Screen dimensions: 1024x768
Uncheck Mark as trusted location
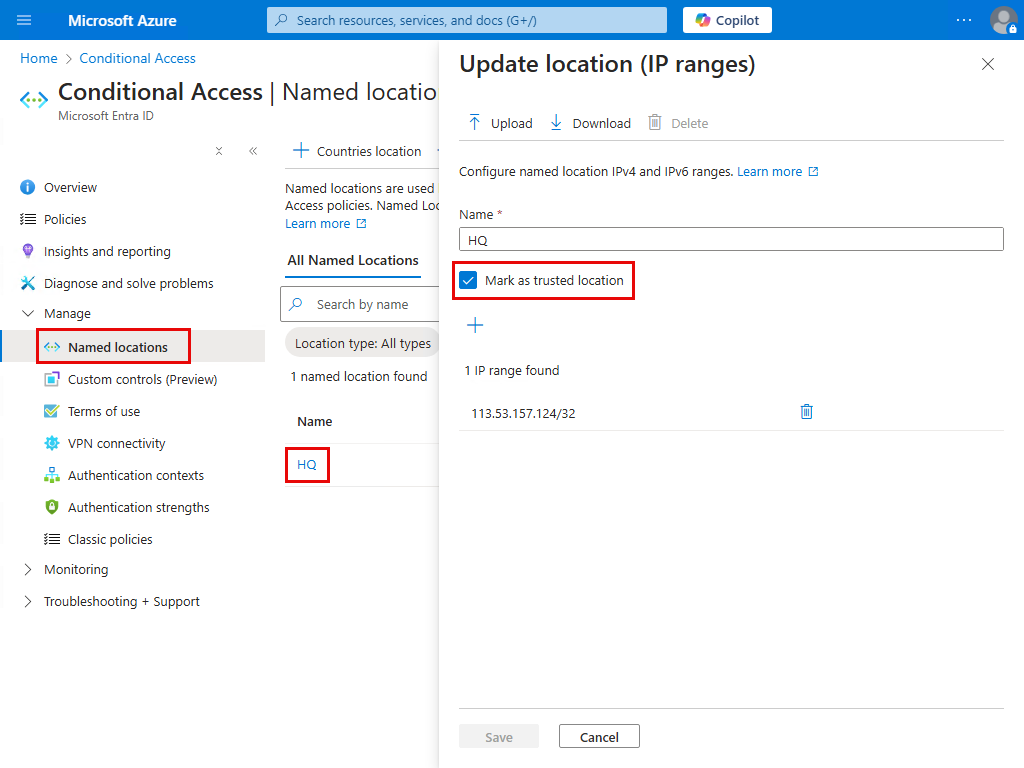468,280
